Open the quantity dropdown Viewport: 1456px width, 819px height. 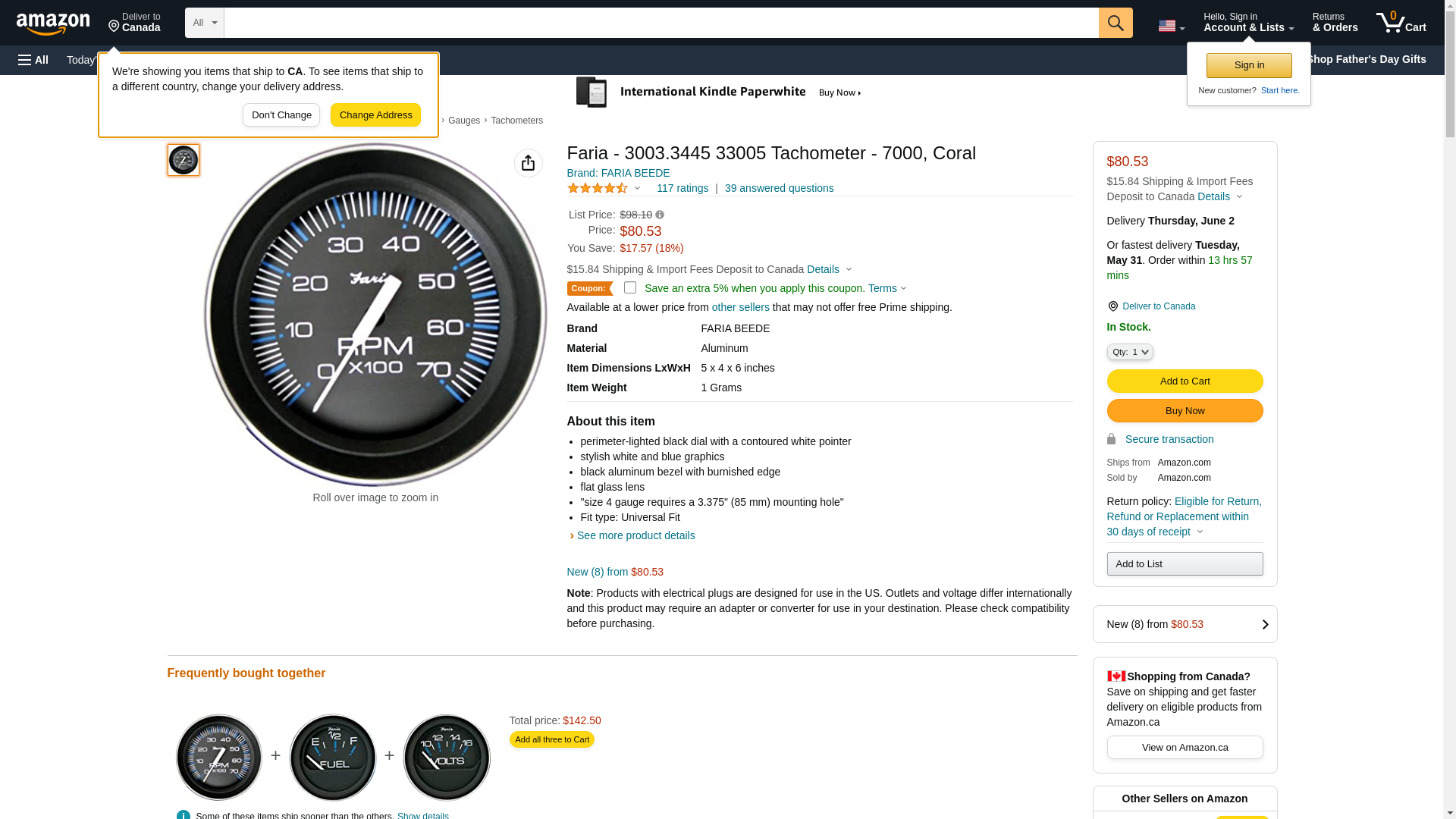[x=1130, y=352]
